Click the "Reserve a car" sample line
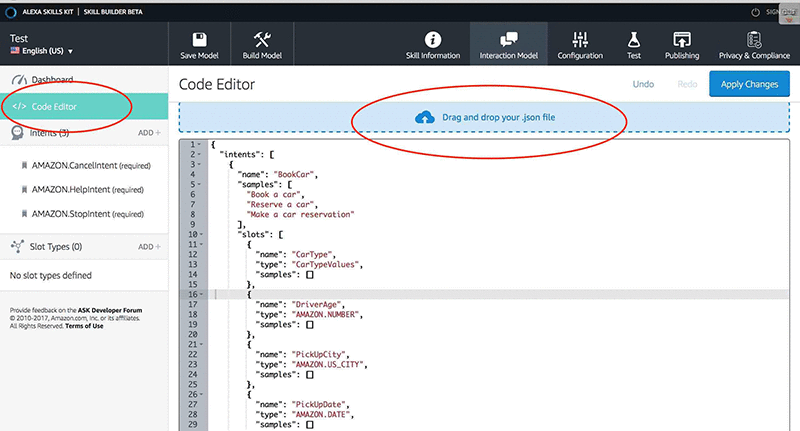 282,205
